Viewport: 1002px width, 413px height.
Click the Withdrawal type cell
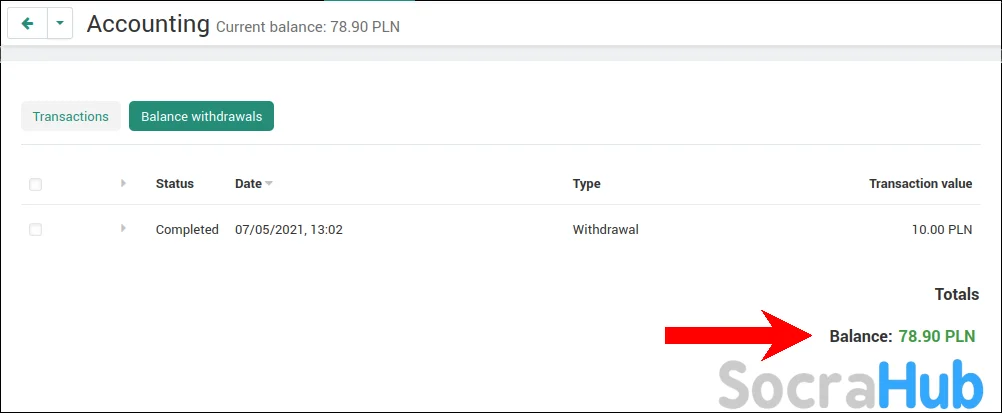click(605, 230)
